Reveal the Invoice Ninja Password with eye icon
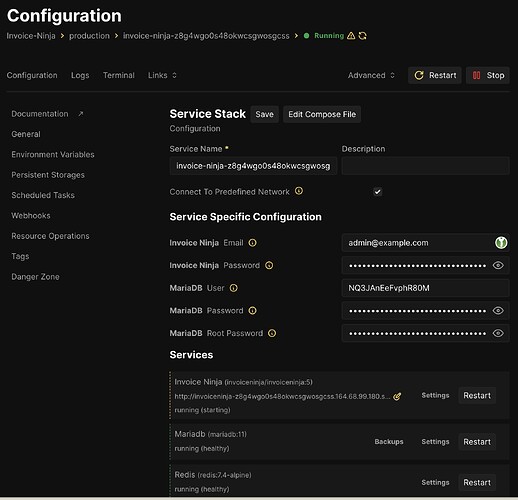Screen dimensions: 518x500 [498, 265]
